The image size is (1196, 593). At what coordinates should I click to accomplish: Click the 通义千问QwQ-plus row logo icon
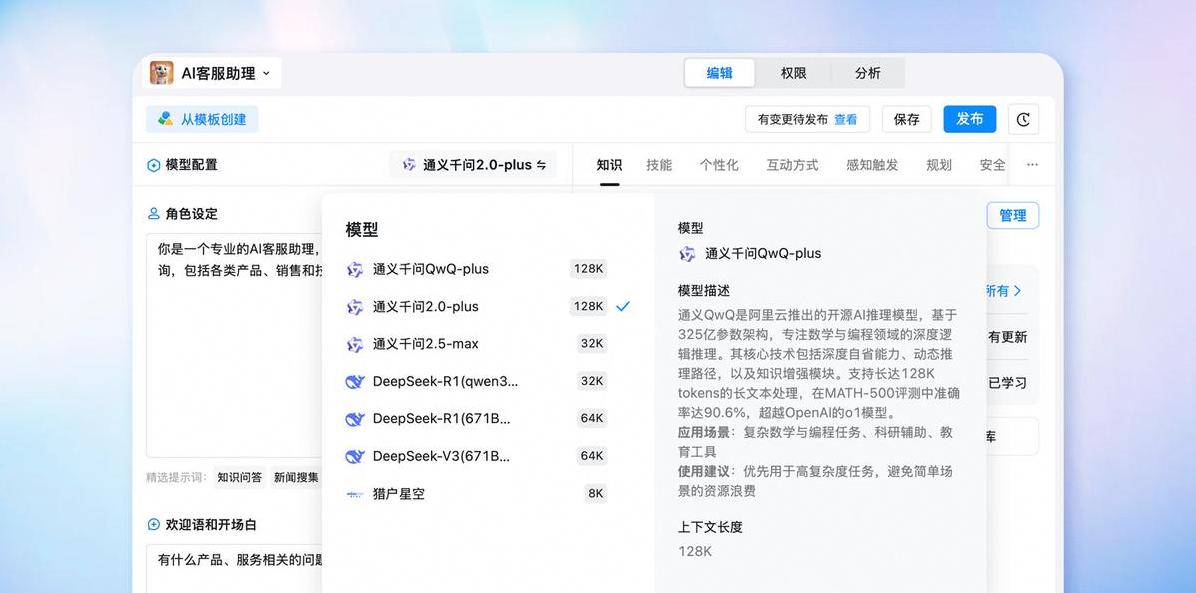355,269
